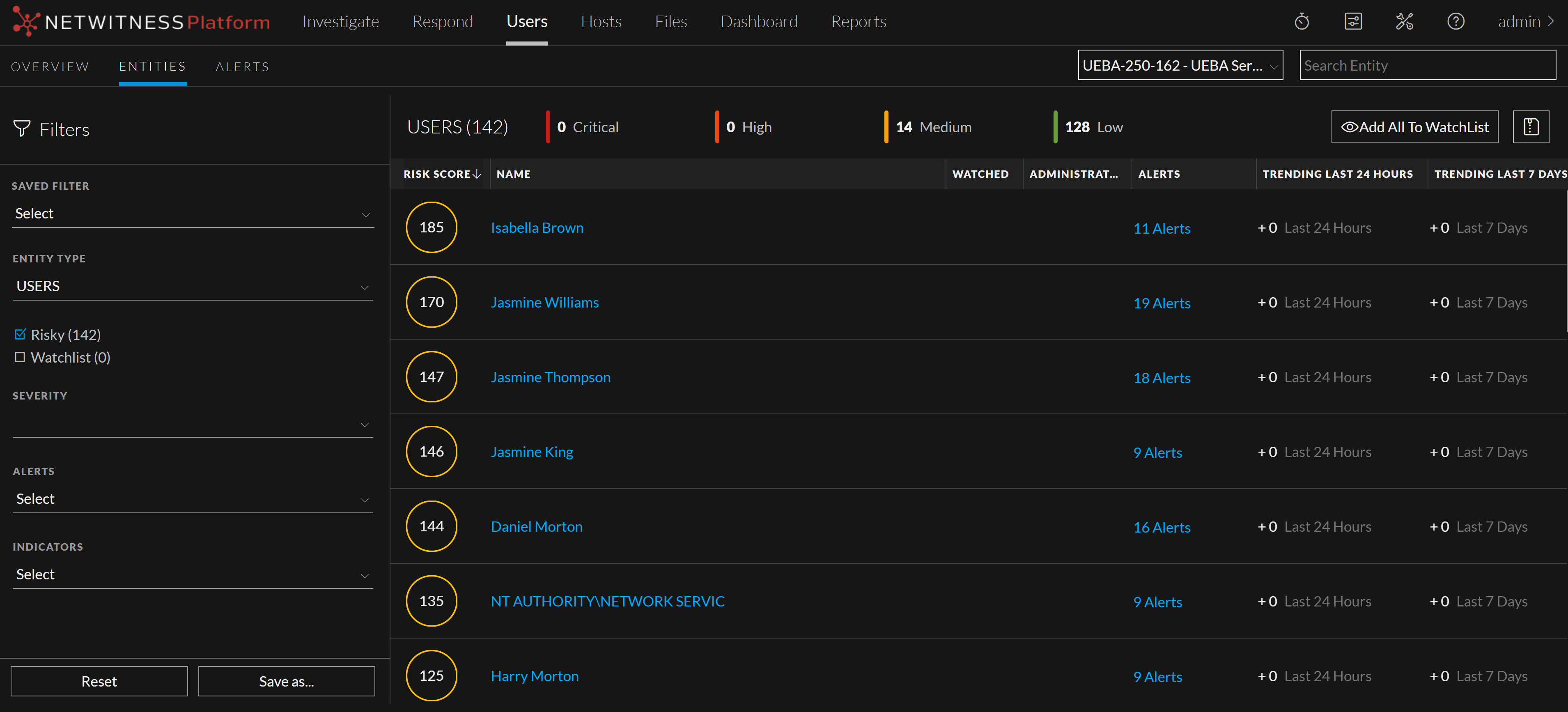Click the 185 risk score circle
1568x712 pixels.
coord(431,227)
